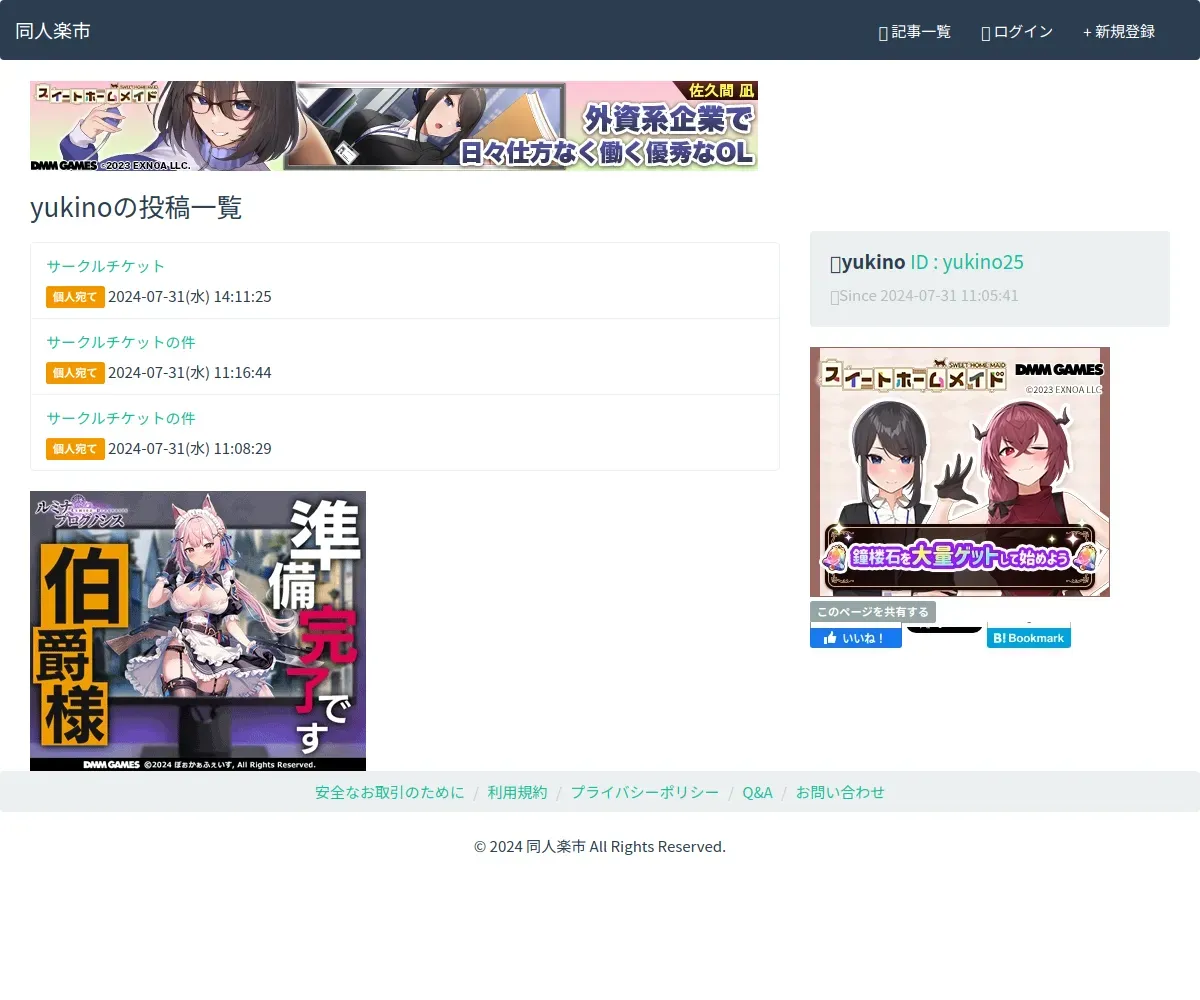
Task: Open the 利用規約 footer link
Action: coord(518,792)
